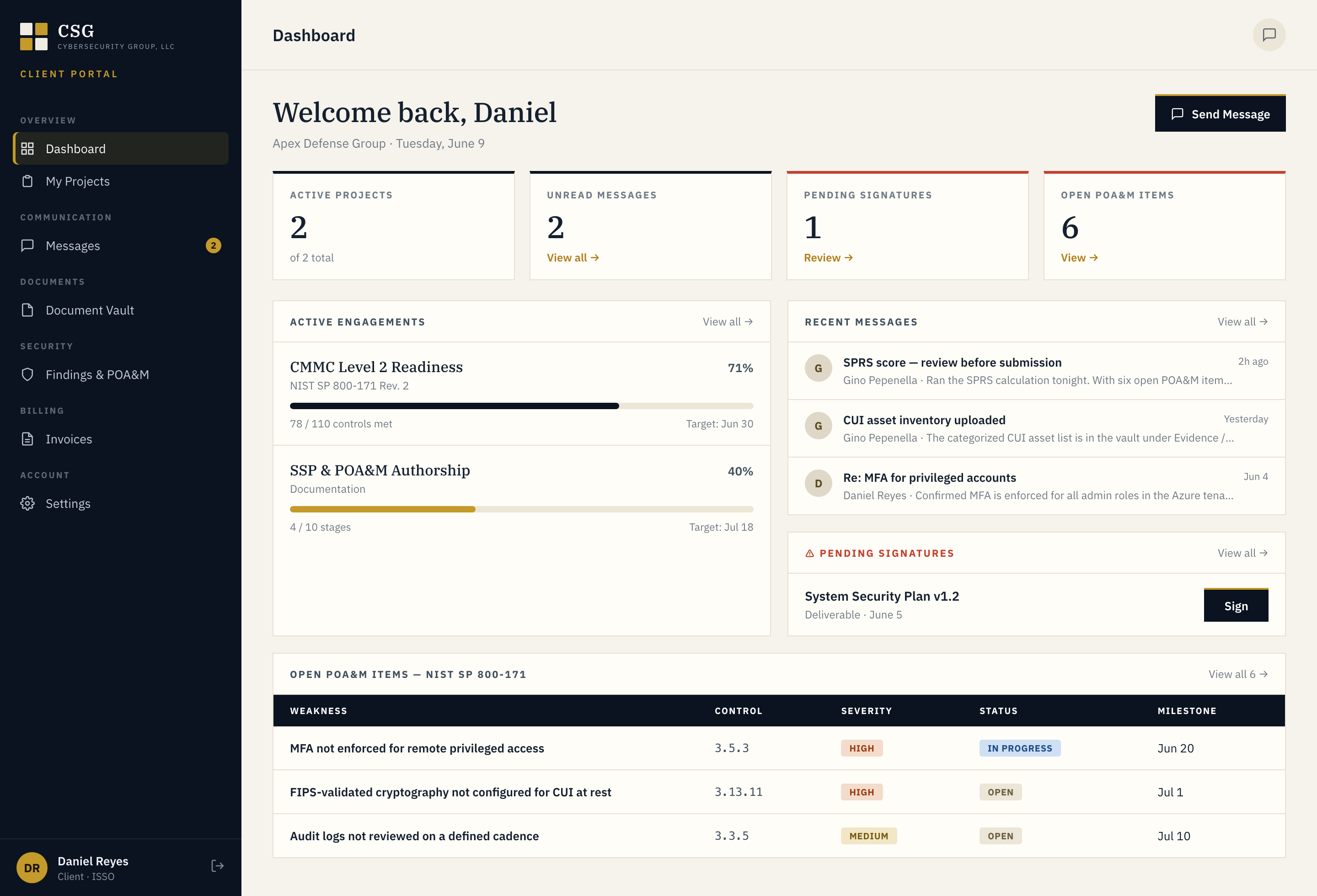Open the SSP & POA&M Authorship engagement title
The image size is (1317, 896).
point(380,470)
